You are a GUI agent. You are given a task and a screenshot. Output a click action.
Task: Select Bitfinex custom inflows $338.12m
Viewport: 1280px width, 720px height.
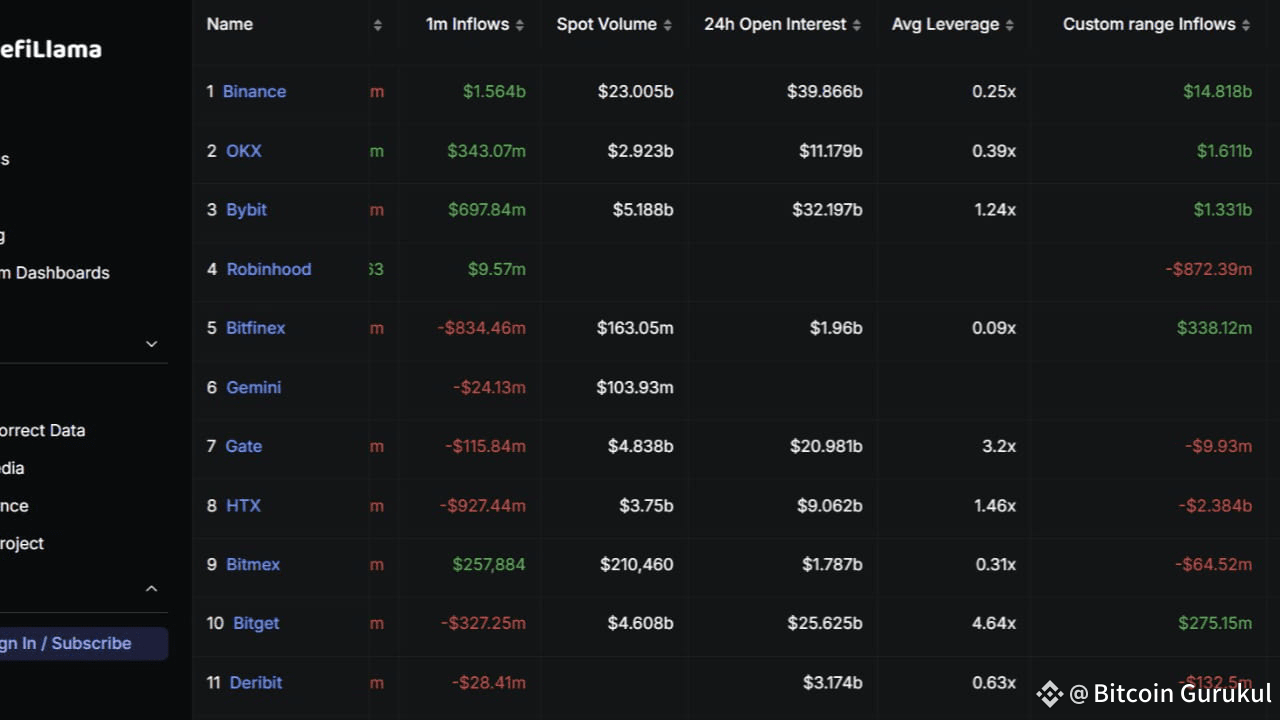1214,328
